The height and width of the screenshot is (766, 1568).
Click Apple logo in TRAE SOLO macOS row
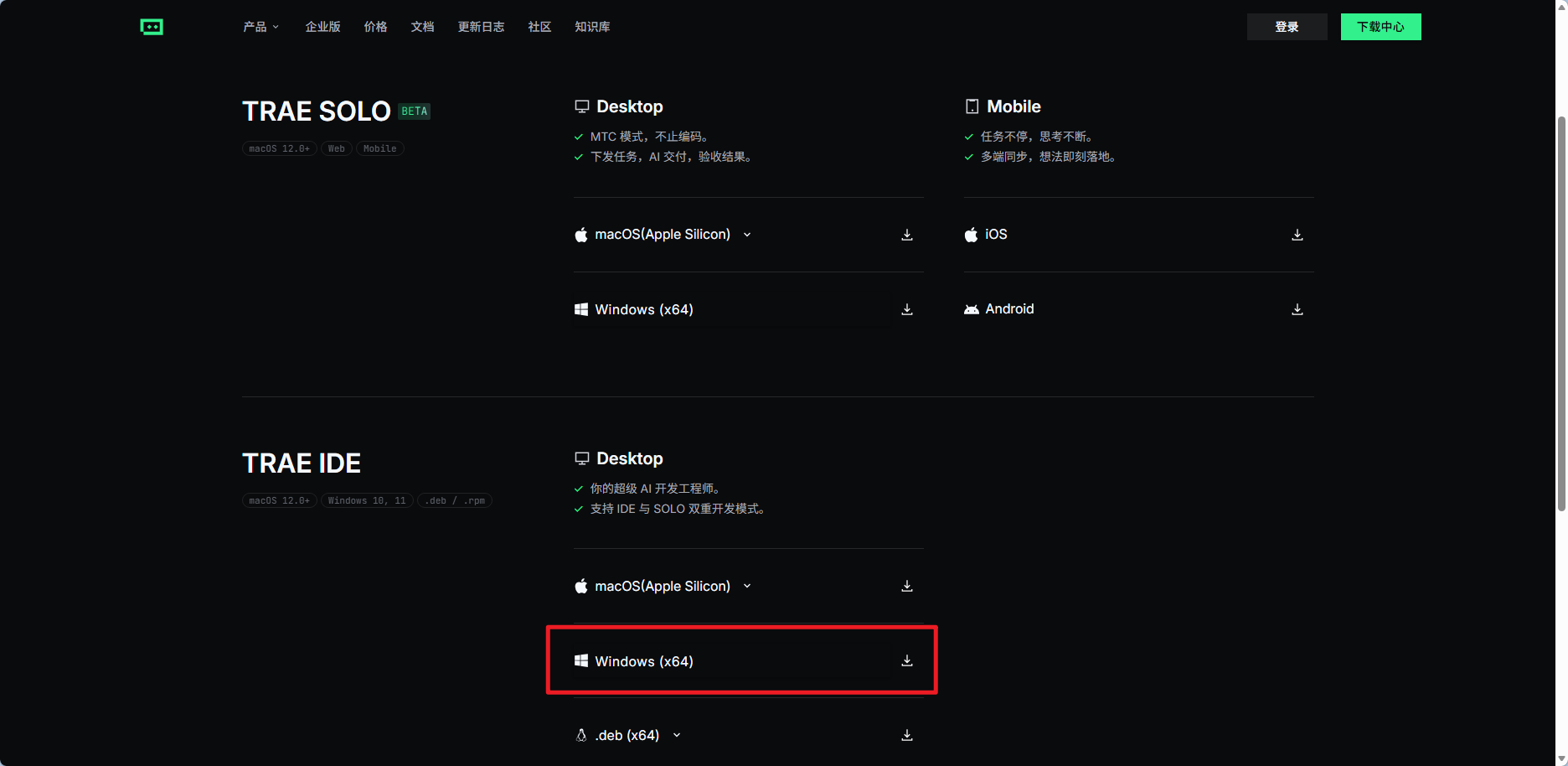click(581, 235)
